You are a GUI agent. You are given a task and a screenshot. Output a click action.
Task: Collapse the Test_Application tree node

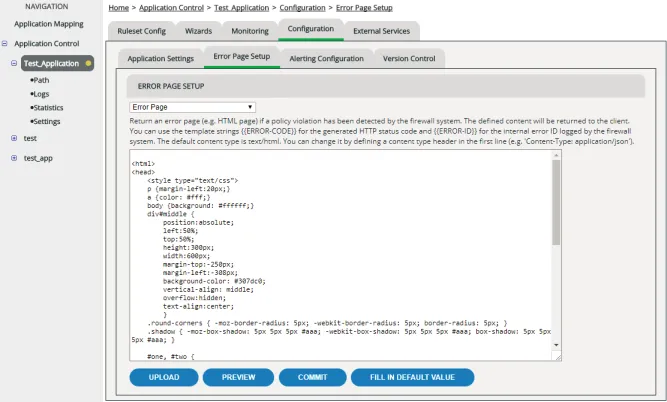[14, 63]
